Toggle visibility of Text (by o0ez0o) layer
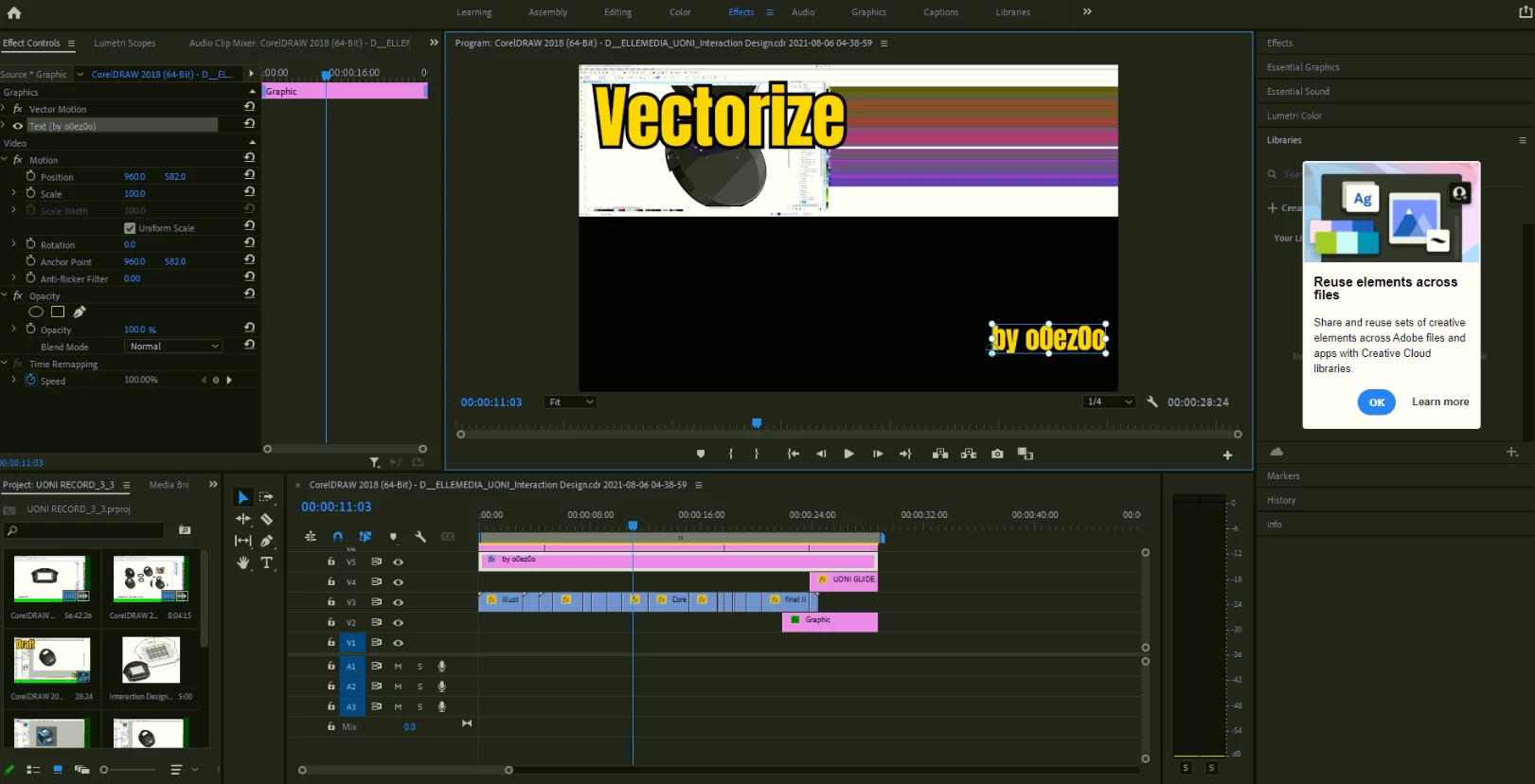The image size is (1535, 784). pyautogui.click(x=18, y=126)
